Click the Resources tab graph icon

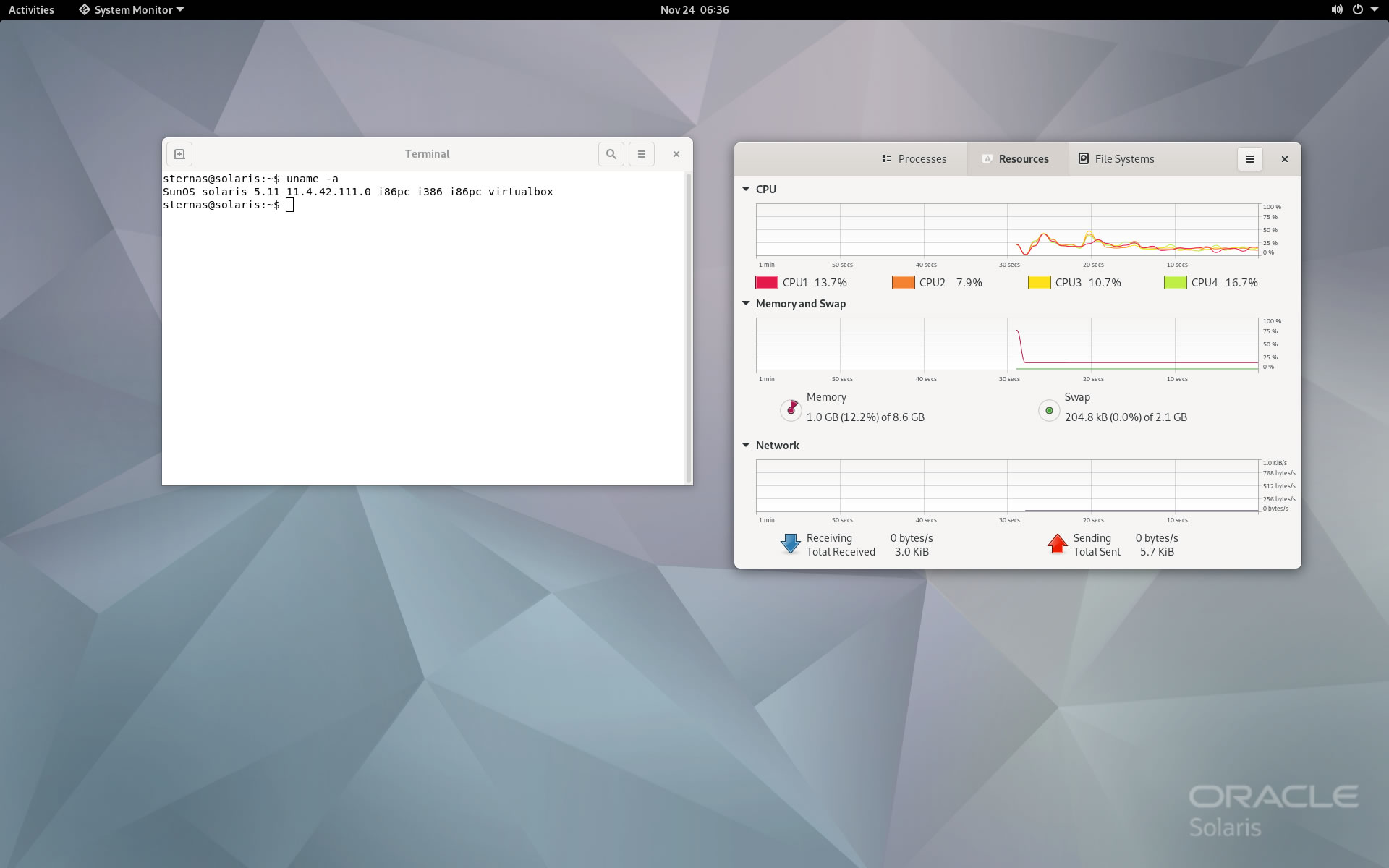click(x=987, y=158)
